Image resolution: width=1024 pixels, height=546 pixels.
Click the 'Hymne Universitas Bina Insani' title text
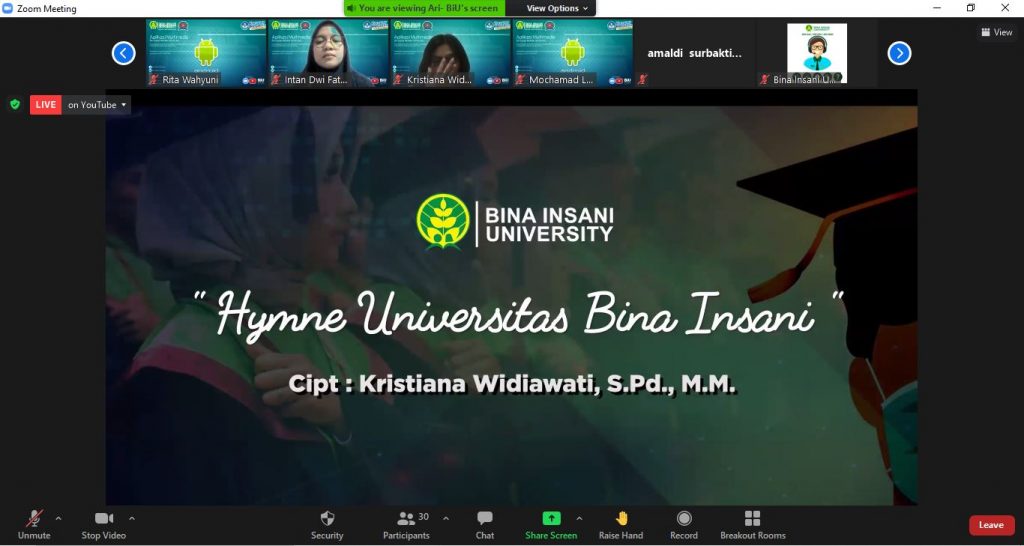(519, 312)
